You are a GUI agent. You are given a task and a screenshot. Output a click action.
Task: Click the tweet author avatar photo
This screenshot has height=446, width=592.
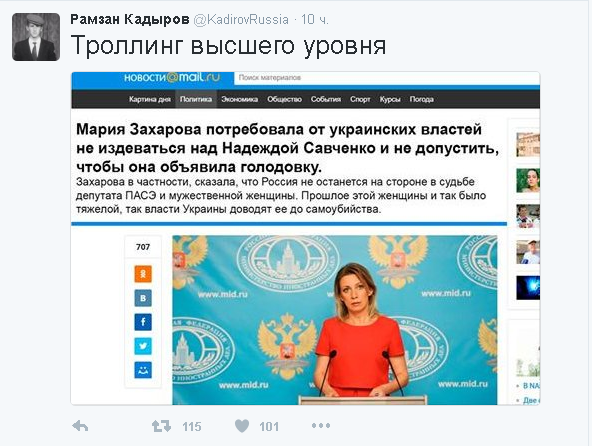(x=36, y=37)
